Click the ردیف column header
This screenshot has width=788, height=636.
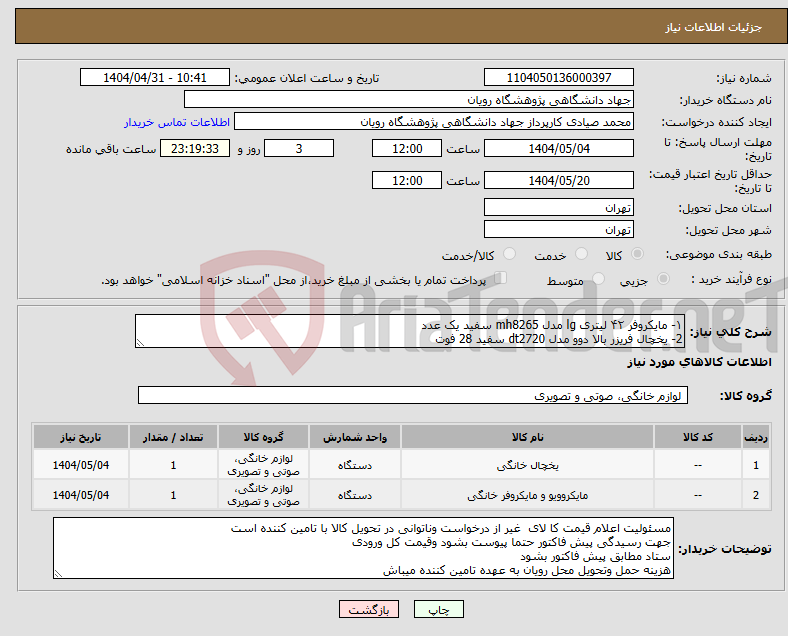755,437
